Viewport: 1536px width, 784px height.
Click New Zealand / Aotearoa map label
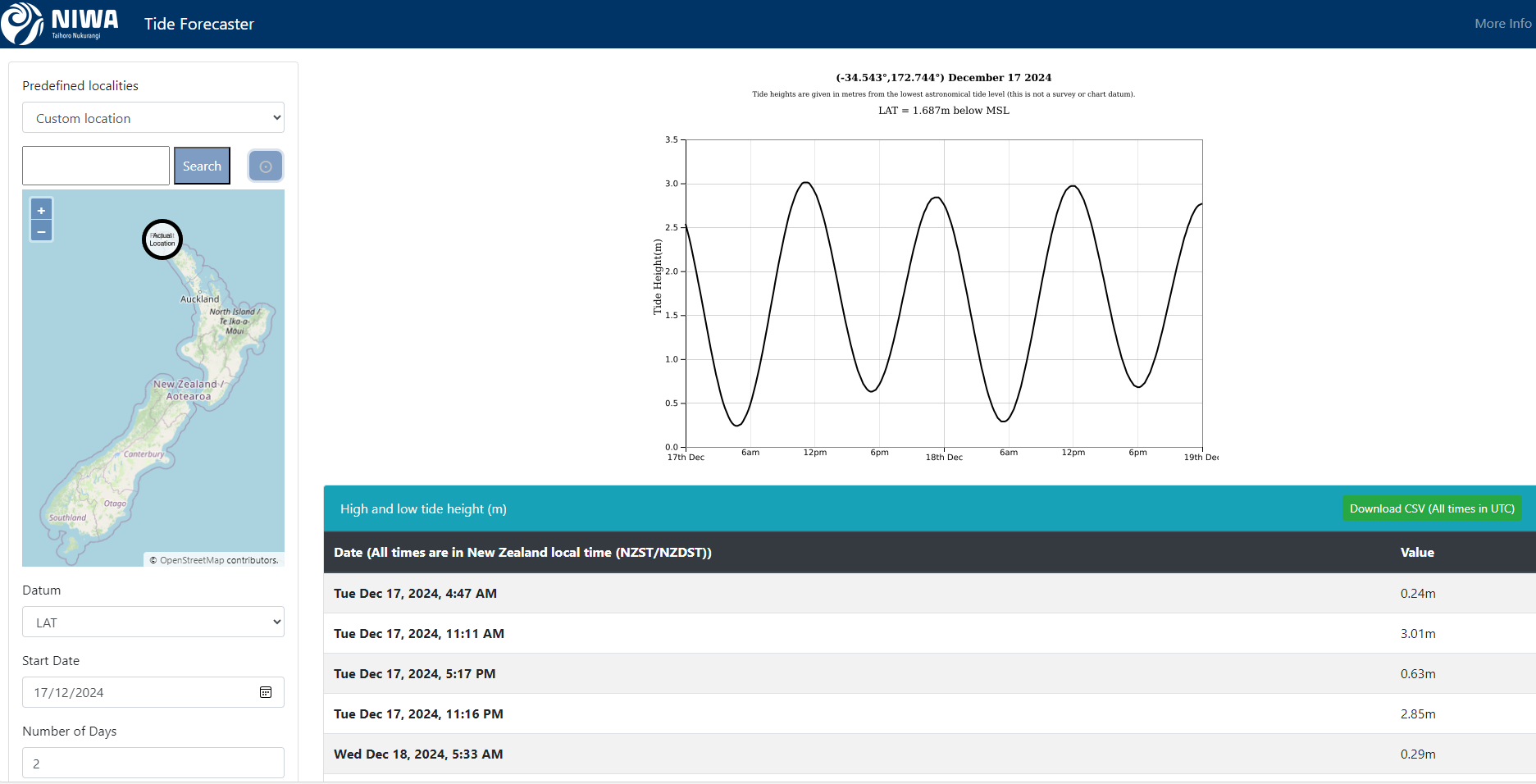[x=189, y=390]
